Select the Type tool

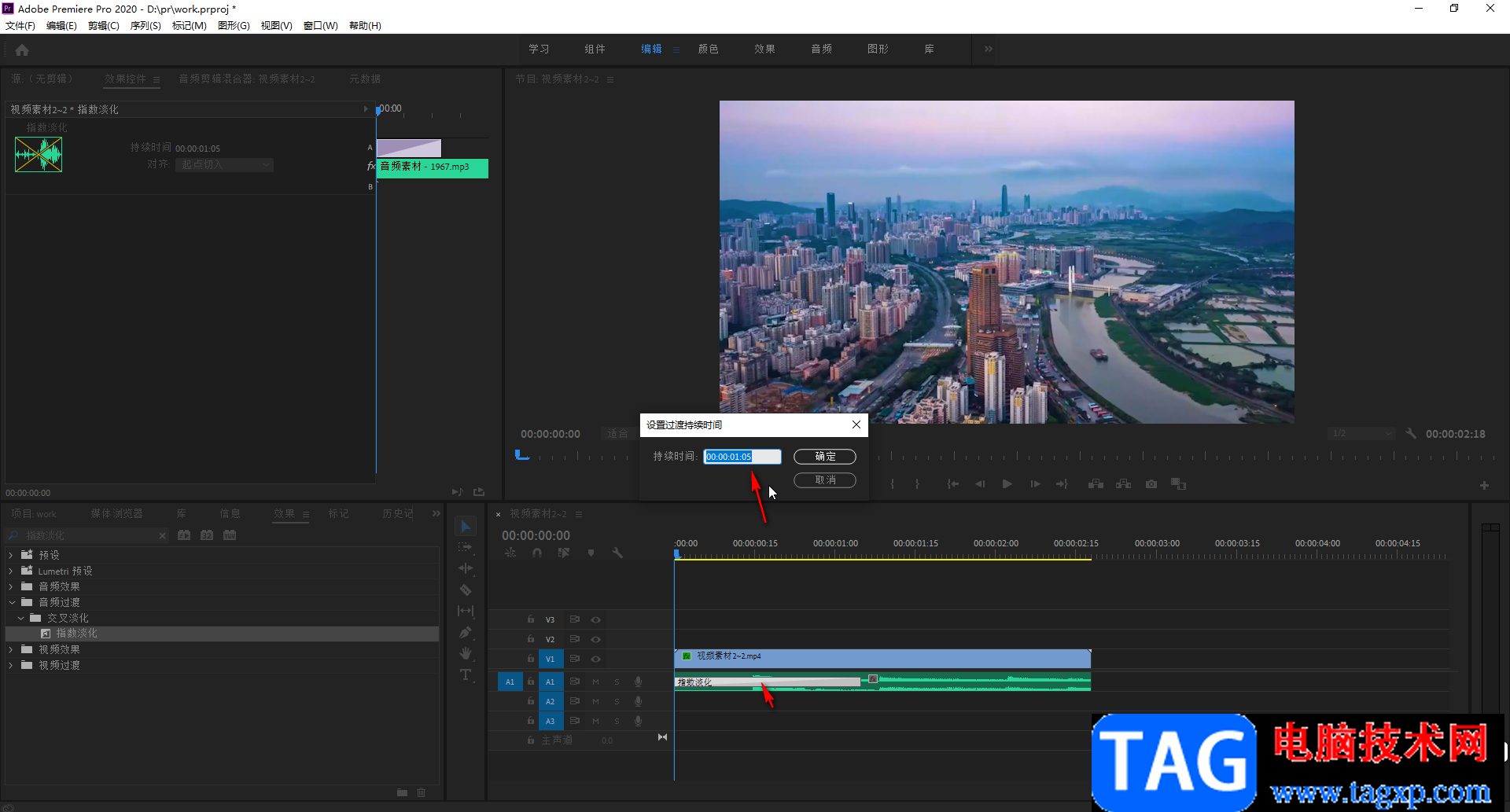[x=466, y=674]
